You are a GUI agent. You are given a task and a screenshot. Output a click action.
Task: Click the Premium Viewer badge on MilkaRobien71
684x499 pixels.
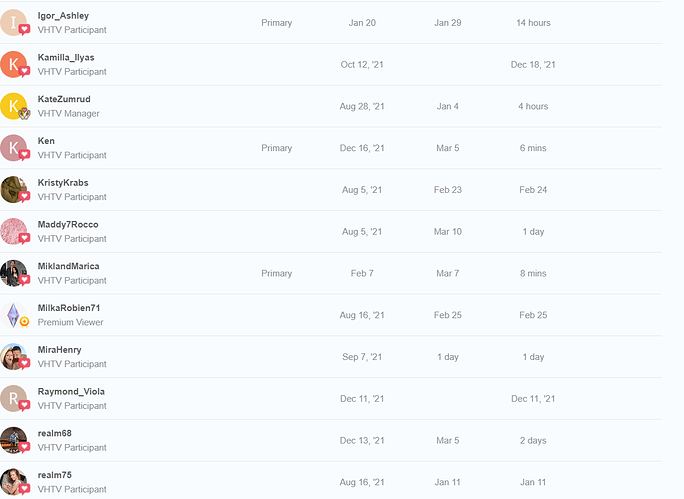(x=24, y=322)
